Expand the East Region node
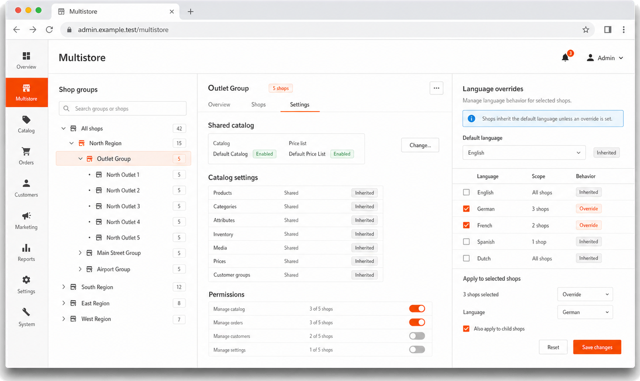The image size is (640, 381). click(x=63, y=303)
